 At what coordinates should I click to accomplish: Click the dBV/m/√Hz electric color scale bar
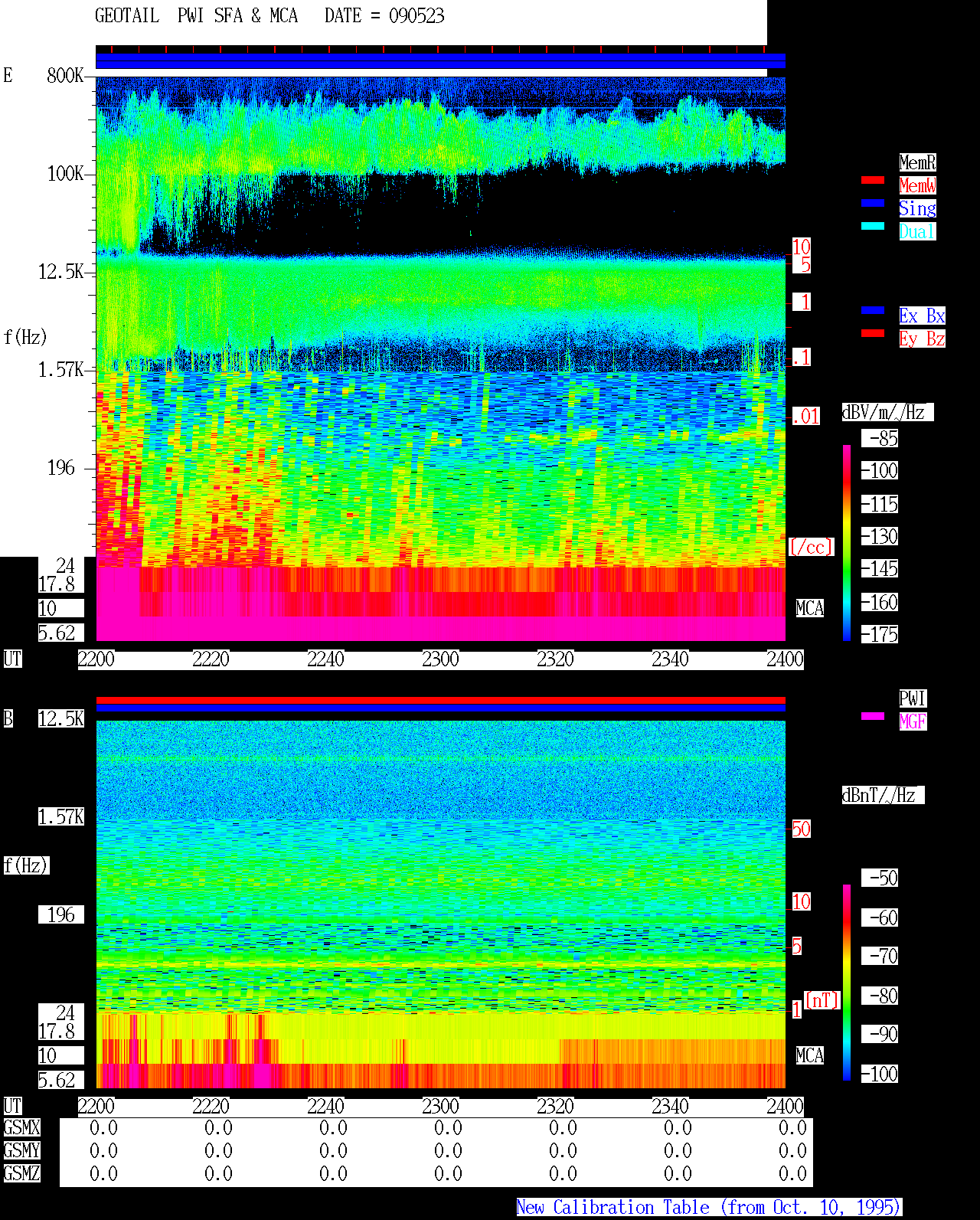click(847, 543)
